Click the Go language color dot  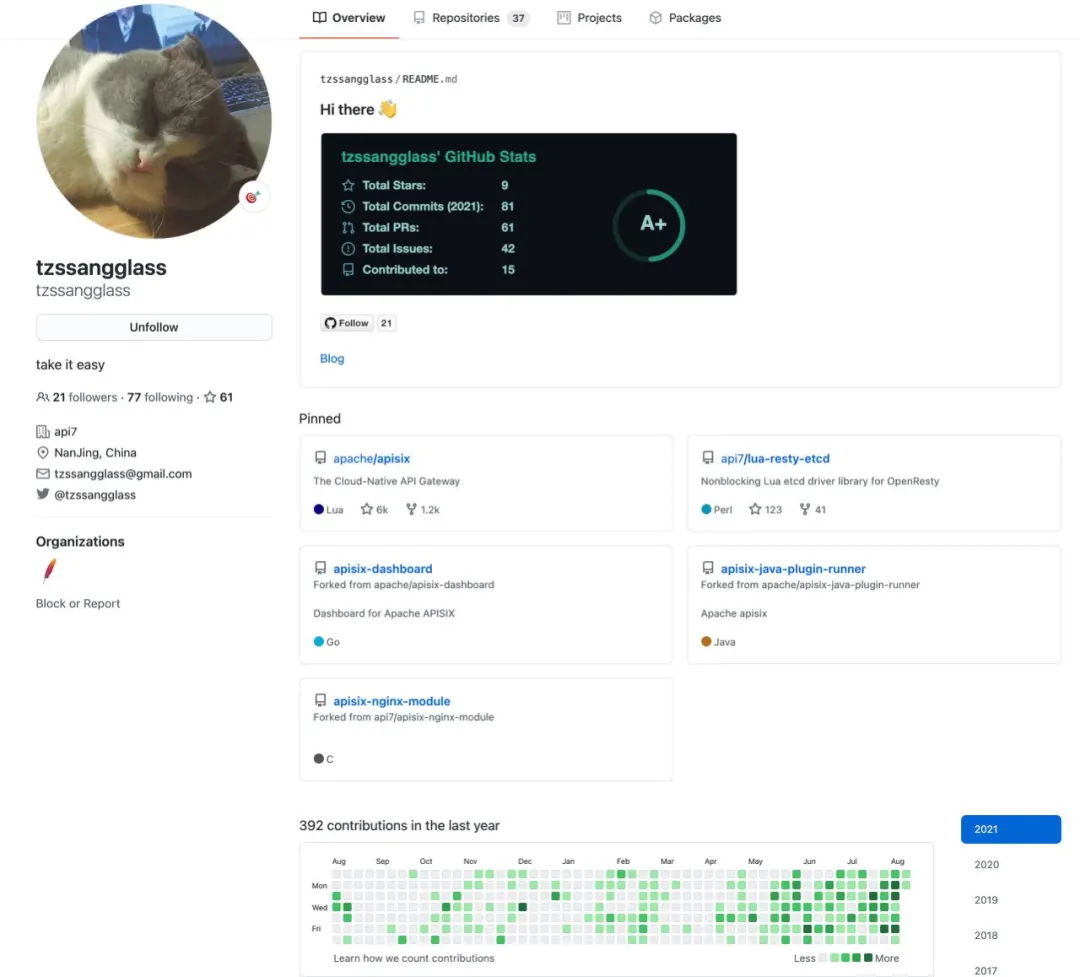[318, 642]
